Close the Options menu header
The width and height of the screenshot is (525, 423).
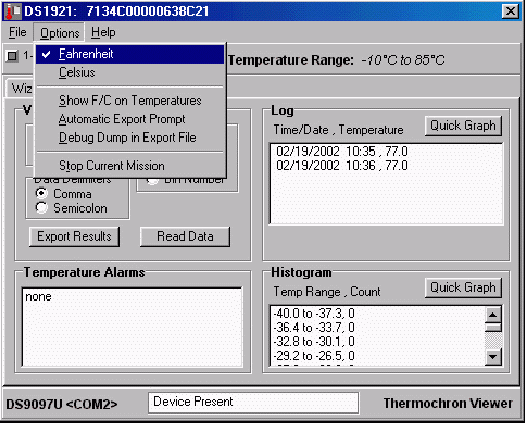click(x=59, y=33)
